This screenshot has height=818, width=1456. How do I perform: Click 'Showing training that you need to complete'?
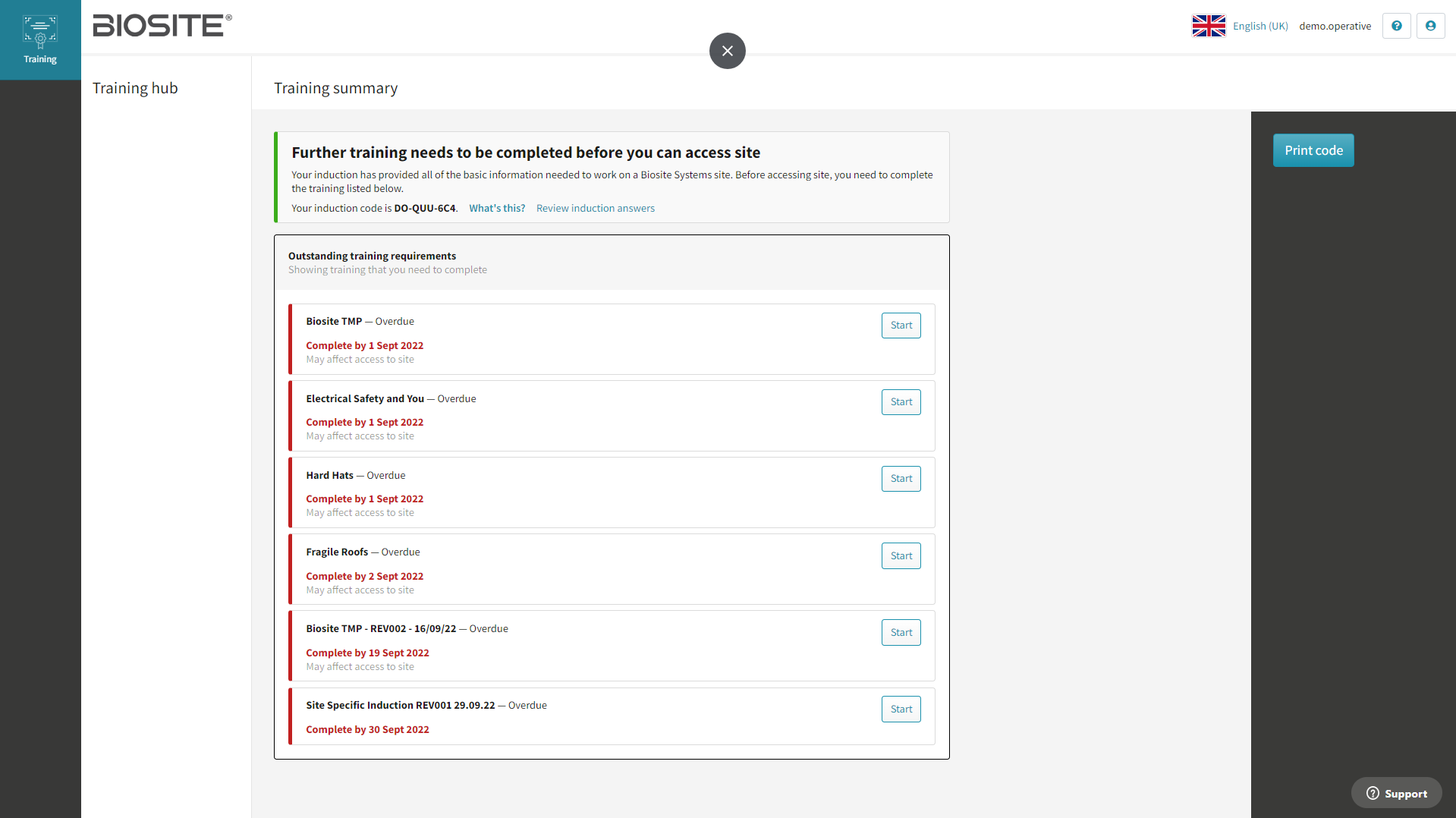click(387, 269)
